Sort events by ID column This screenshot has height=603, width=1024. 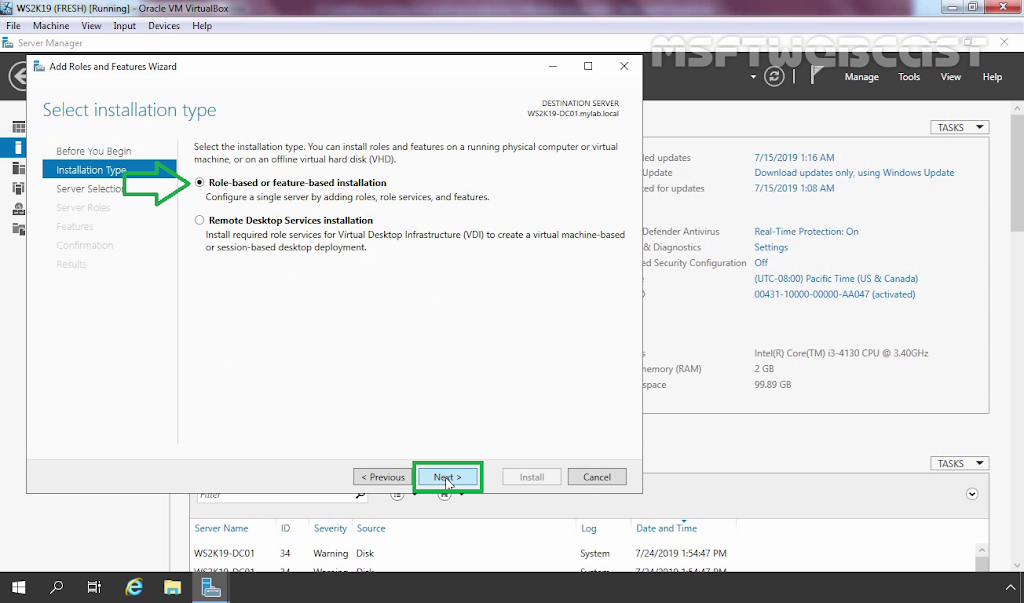pos(285,529)
